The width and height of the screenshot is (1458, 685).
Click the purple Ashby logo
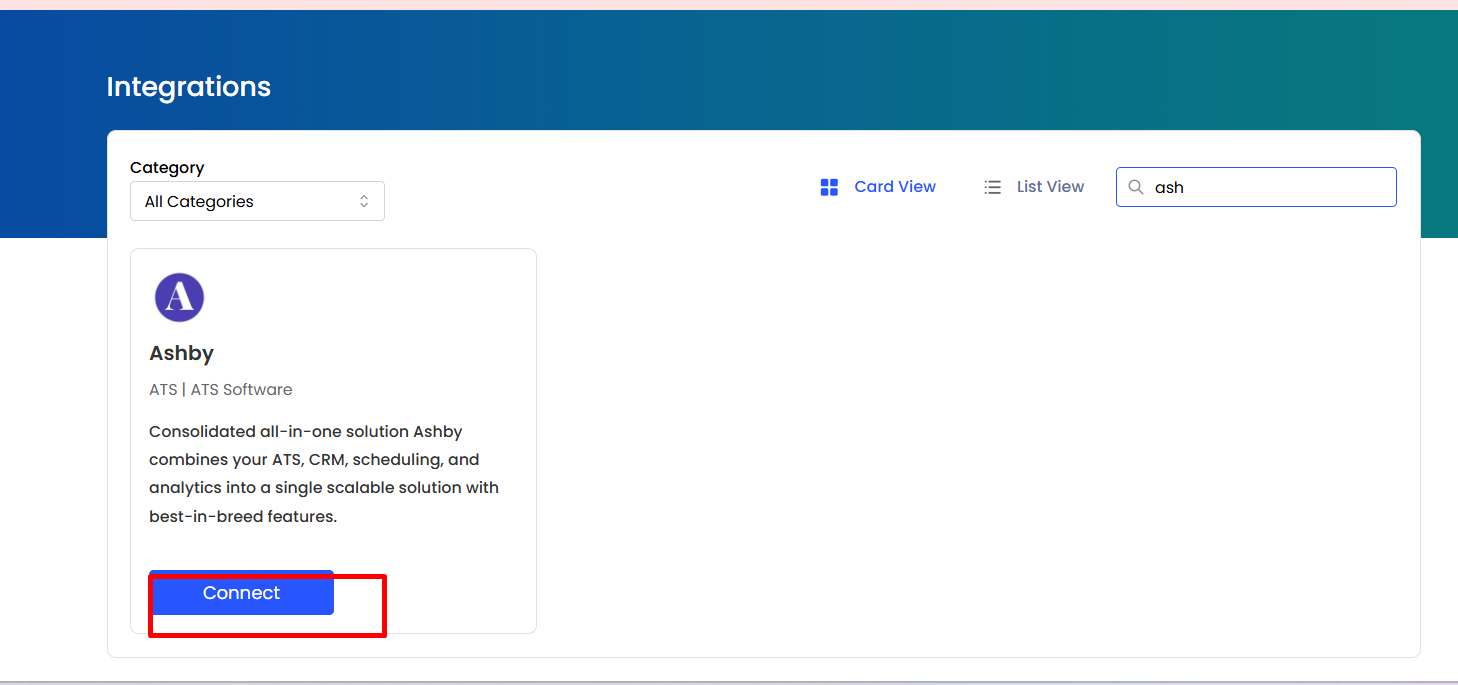click(x=179, y=298)
